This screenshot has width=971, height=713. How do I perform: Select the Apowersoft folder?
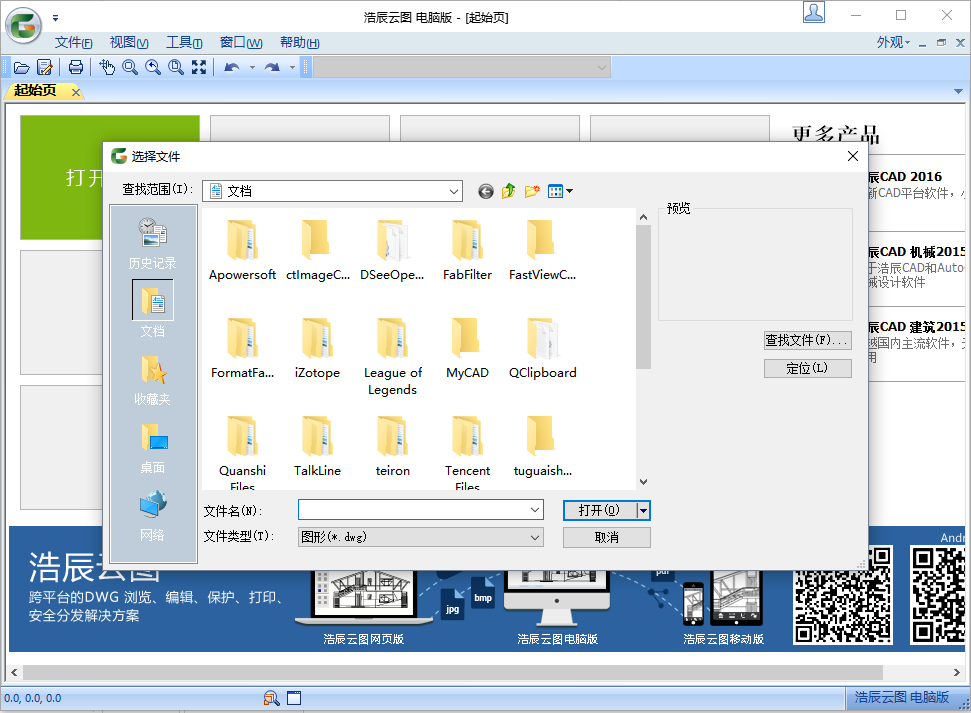[x=242, y=250]
